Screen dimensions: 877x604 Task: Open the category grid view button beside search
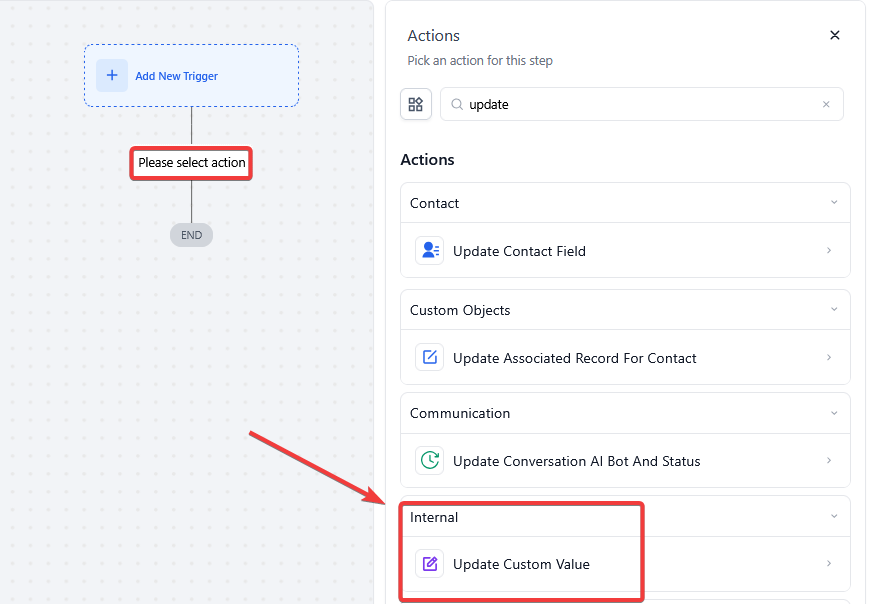point(416,104)
